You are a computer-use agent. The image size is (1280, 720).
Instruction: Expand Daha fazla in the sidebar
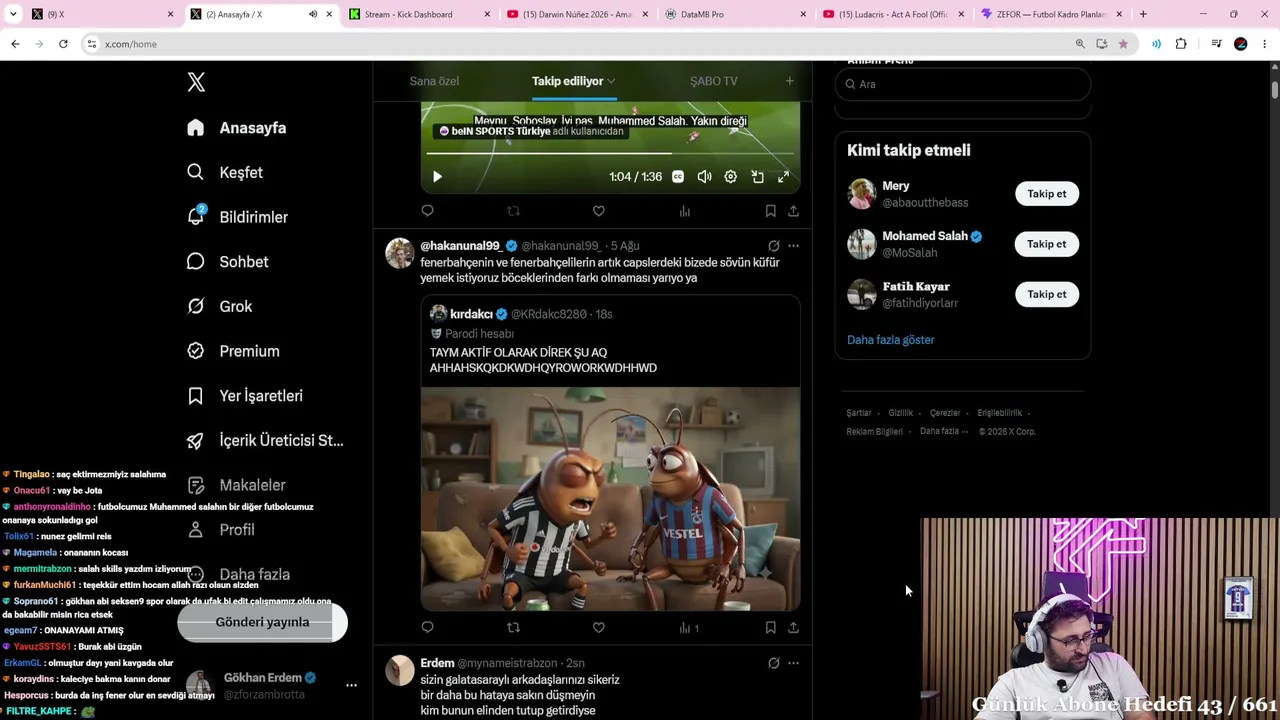tap(238, 574)
